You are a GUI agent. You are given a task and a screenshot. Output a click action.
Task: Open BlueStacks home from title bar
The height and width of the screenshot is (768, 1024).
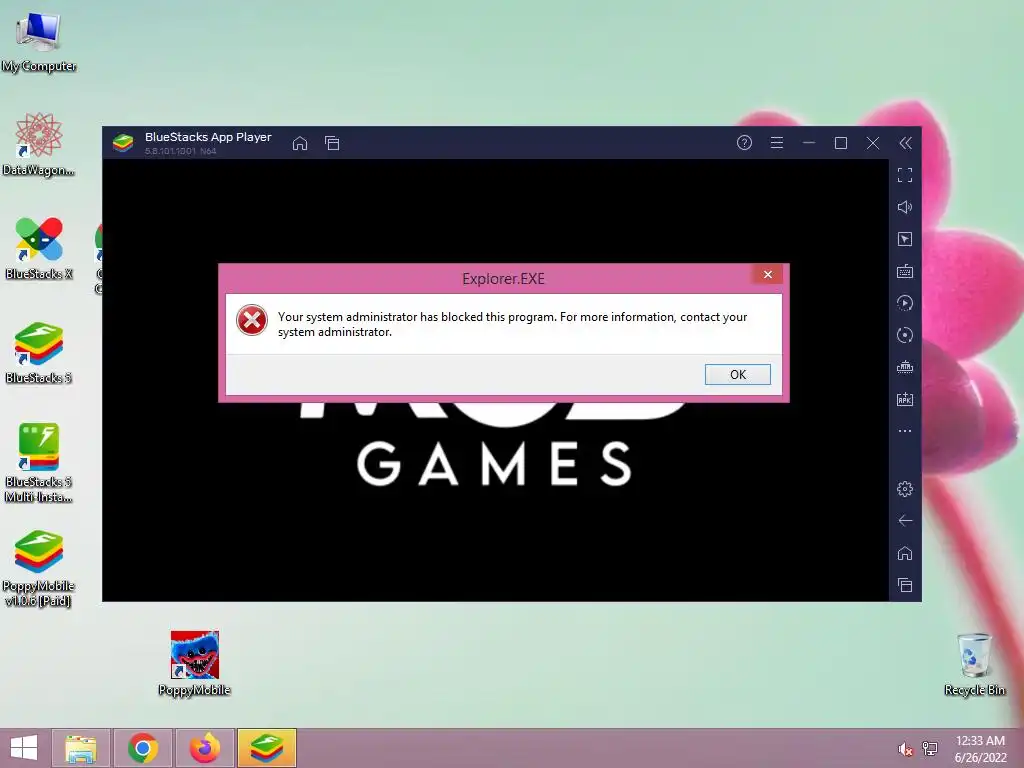click(300, 143)
